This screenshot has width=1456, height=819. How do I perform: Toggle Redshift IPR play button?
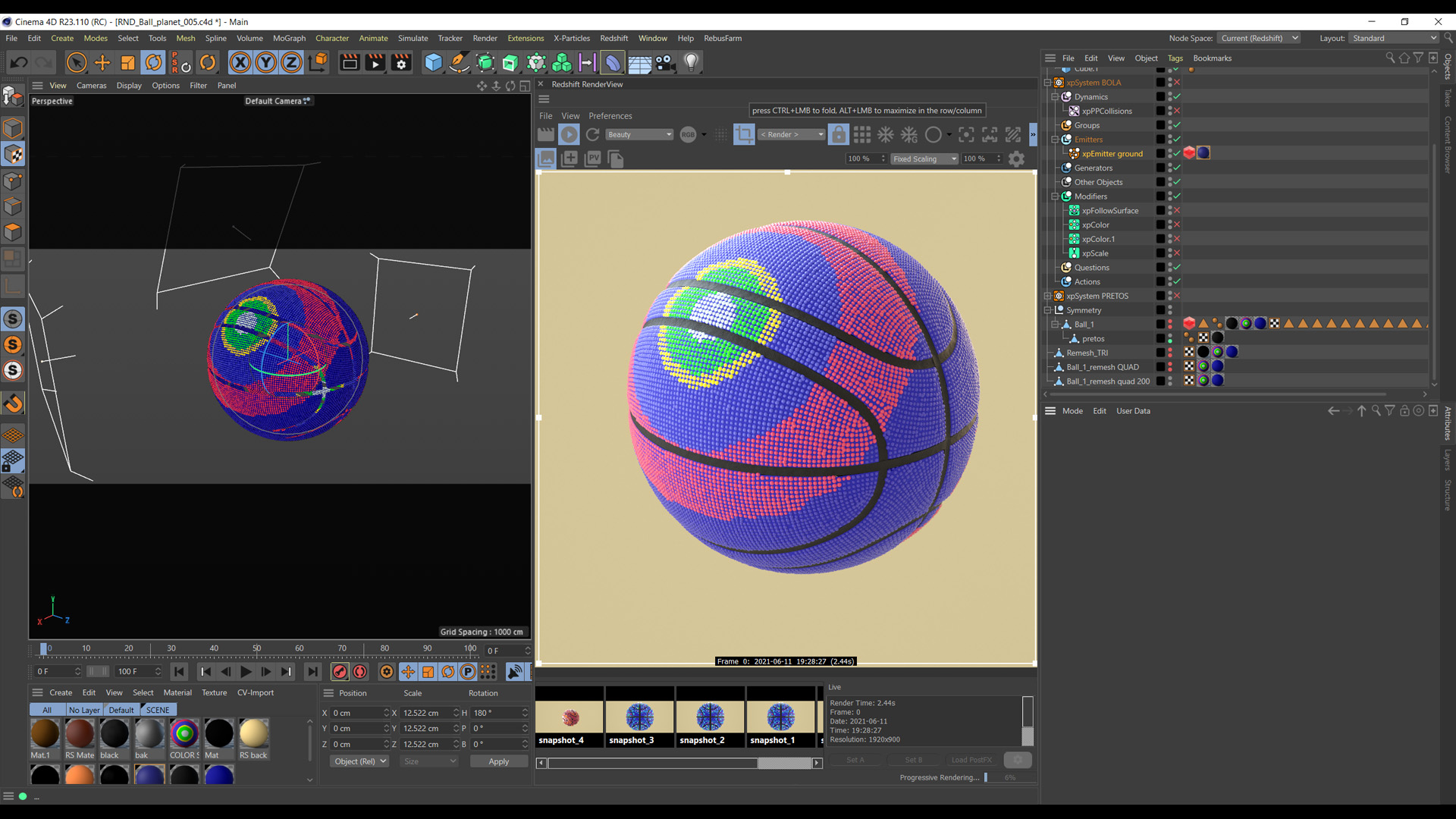click(x=569, y=135)
